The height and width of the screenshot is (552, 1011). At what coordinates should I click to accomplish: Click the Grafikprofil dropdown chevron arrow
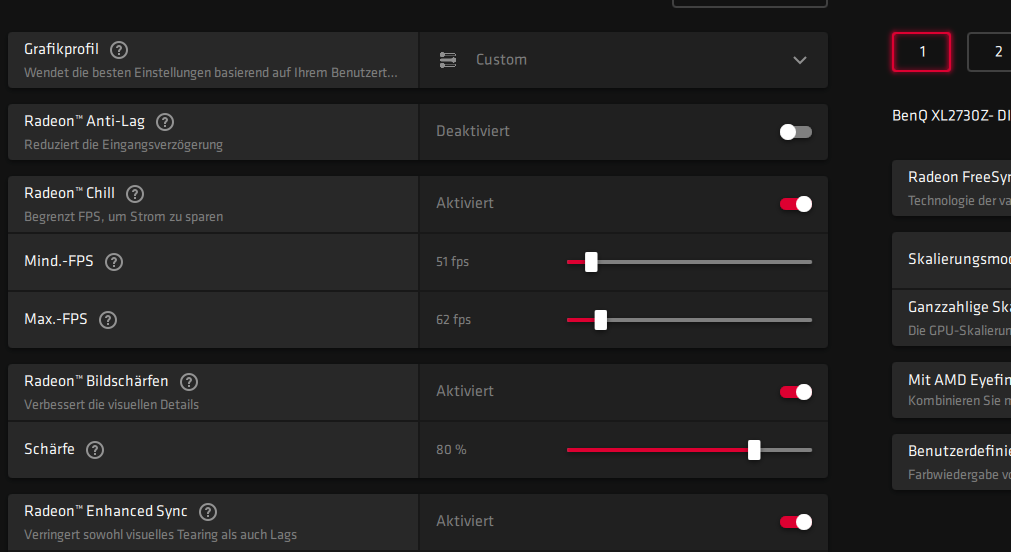tap(800, 60)
